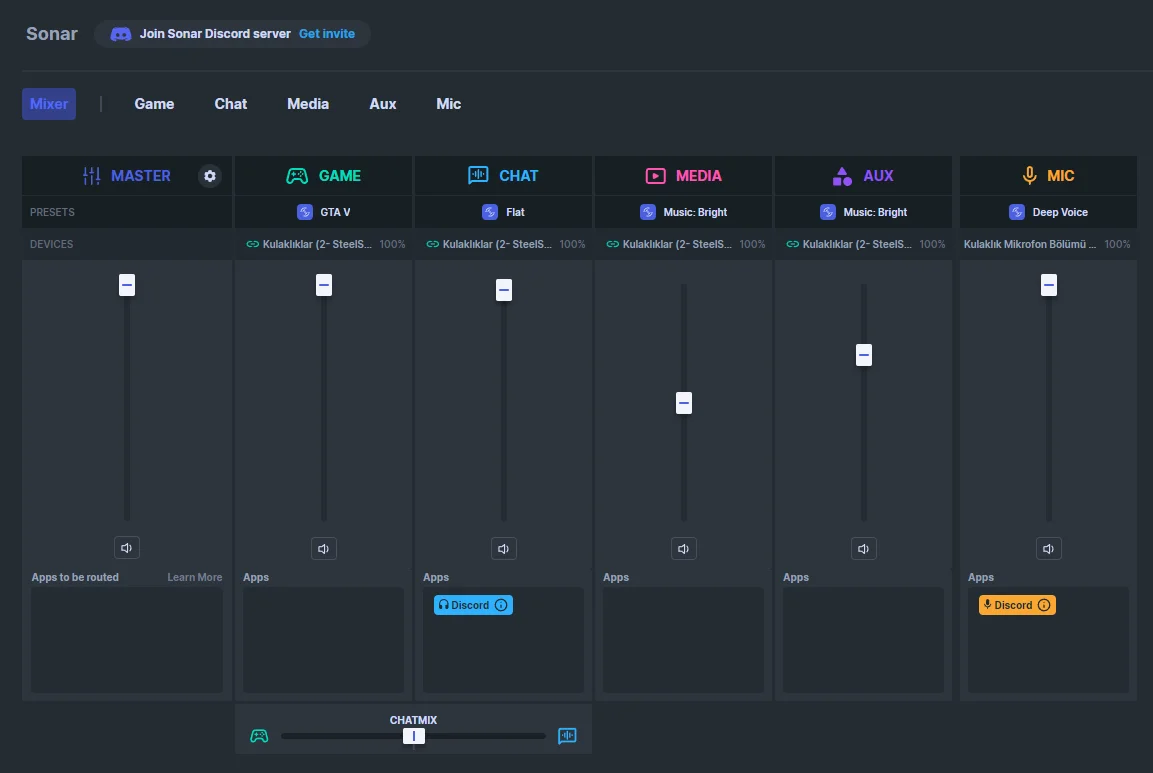This screenshot has width=1153, height=773.
Task: Click Discord chip in Mic apps
Action: pos(1017,605)
